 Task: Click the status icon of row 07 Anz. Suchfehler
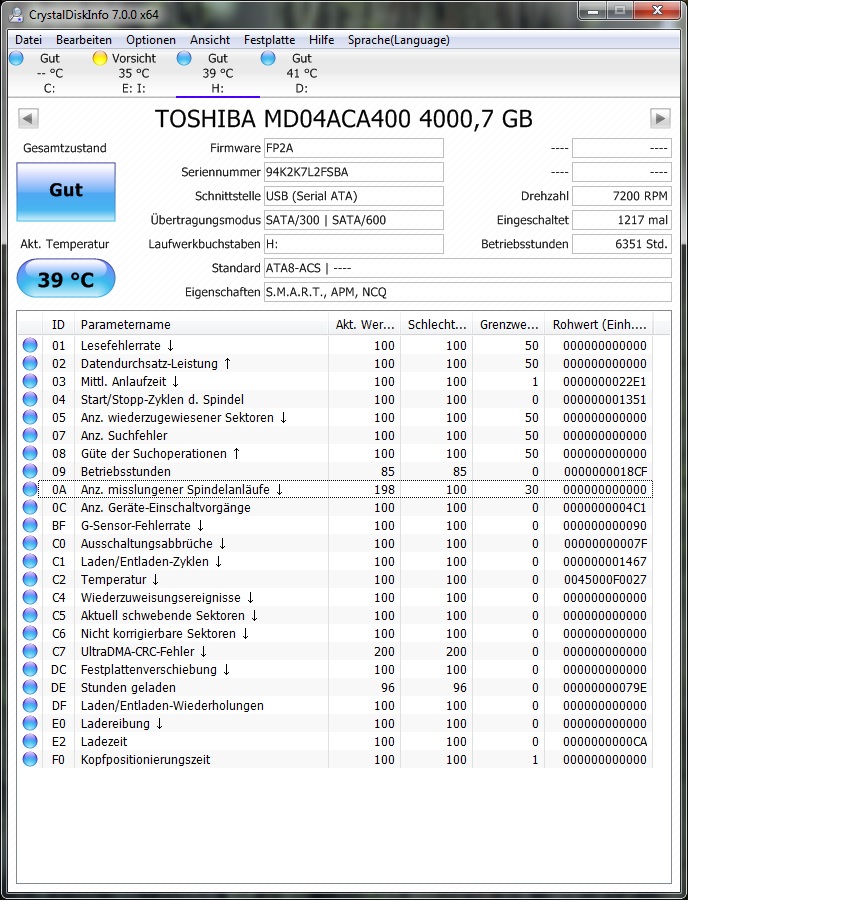pyautogui.click(x=30, y=435)
